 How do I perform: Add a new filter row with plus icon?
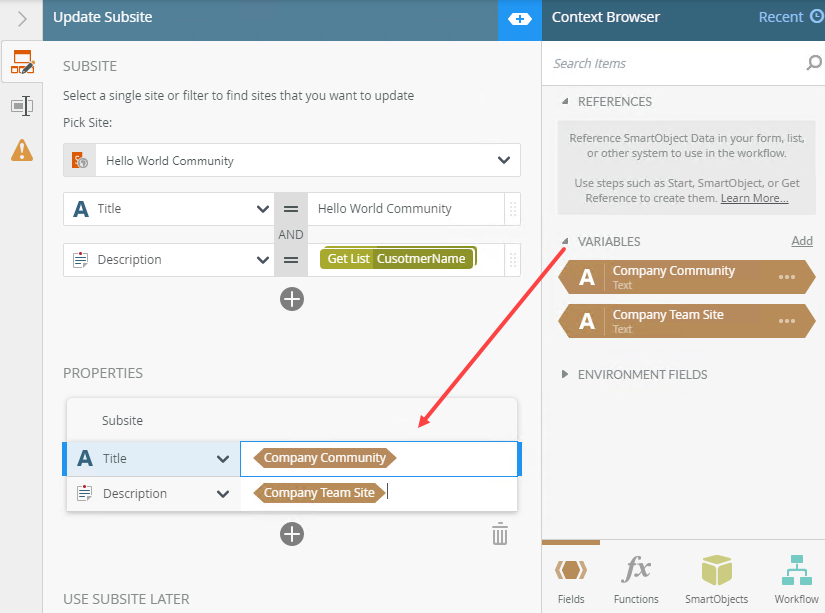292,299
